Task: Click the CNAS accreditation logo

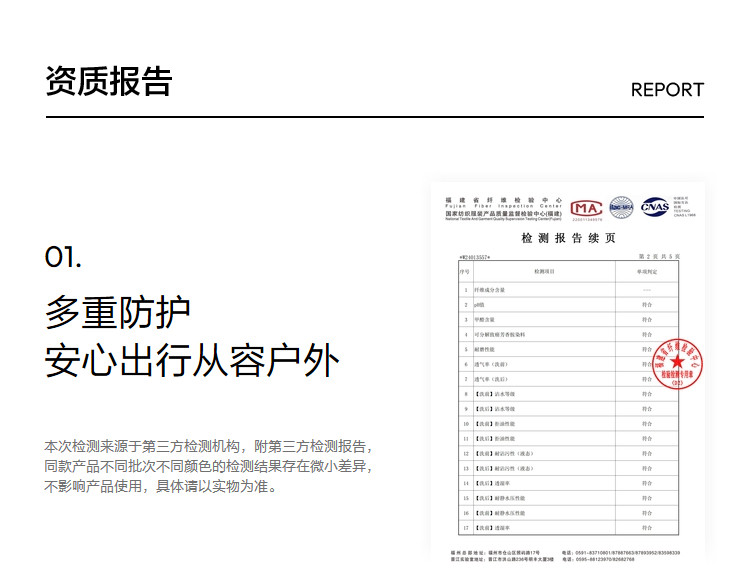Action: (655, 206)
